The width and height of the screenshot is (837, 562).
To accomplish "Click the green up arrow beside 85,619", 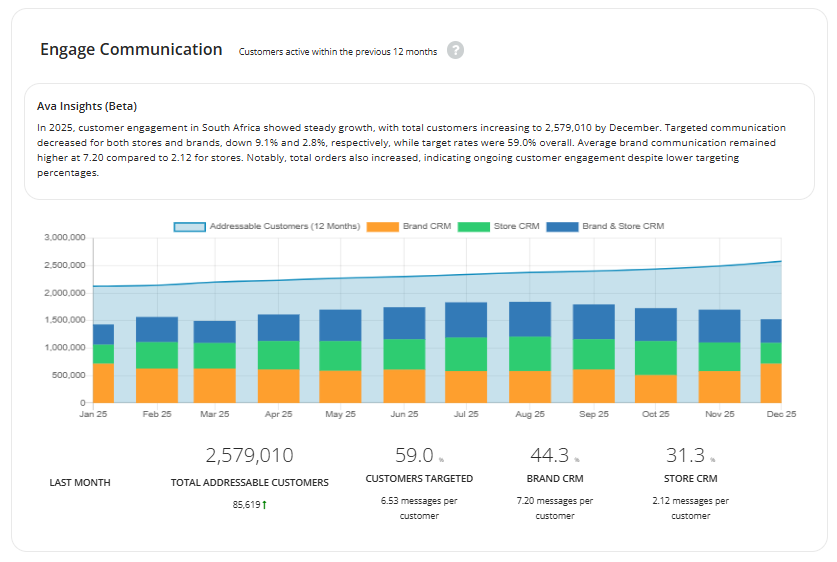I will point(265,505).
